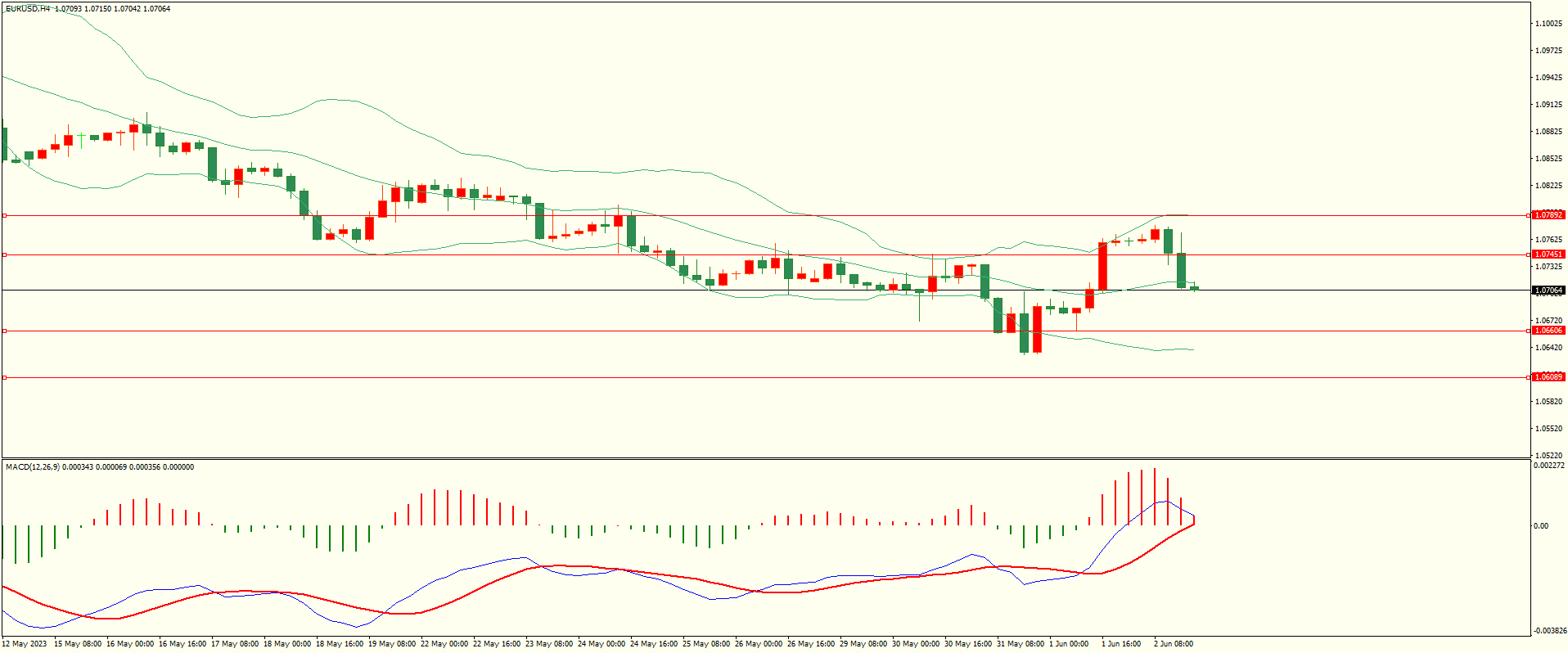Click the MACD scale value -0.003826
The image size is (1568, 653).
tap(1550, 631)
